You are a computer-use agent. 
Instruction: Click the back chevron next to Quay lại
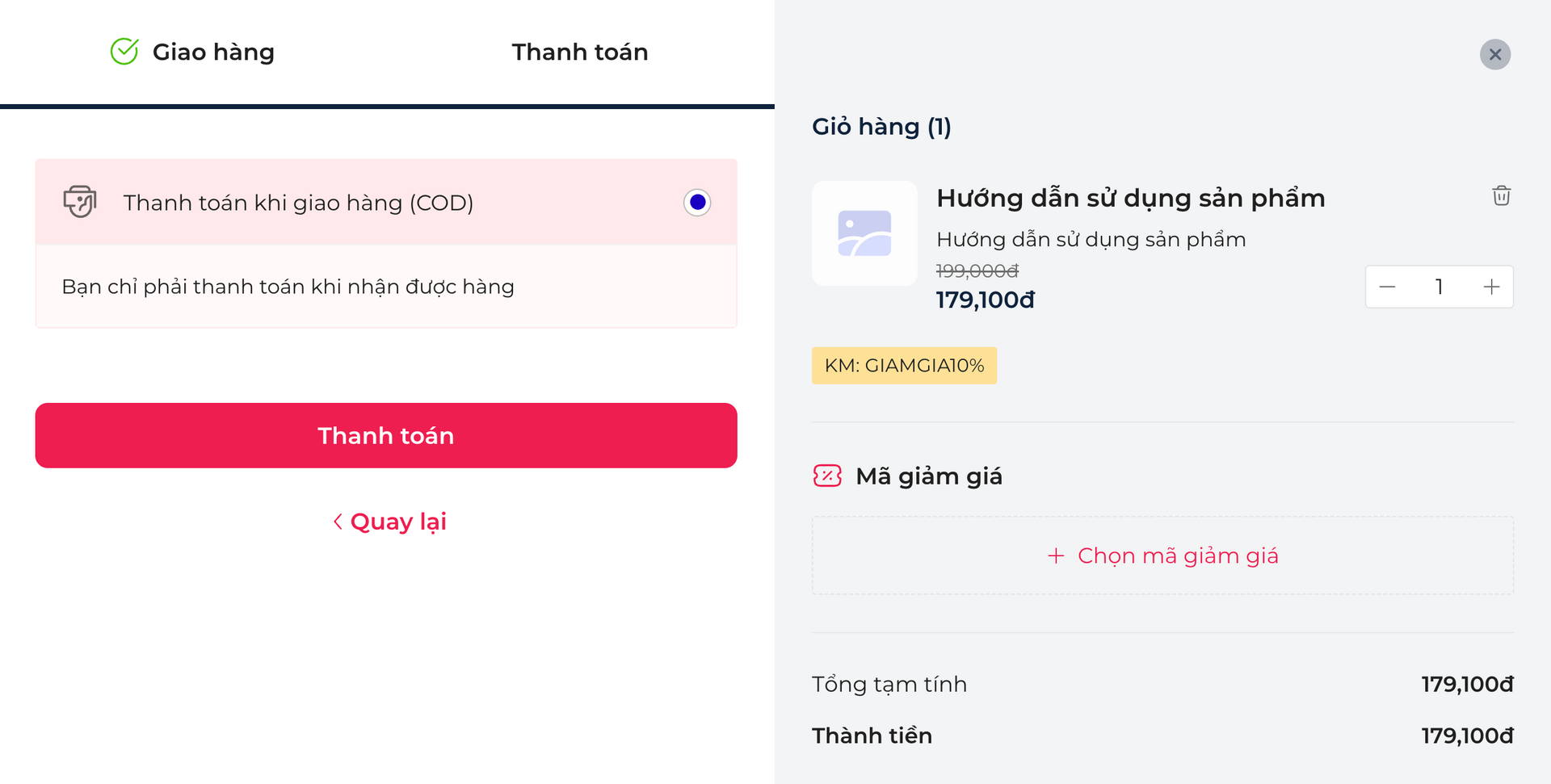338,522
